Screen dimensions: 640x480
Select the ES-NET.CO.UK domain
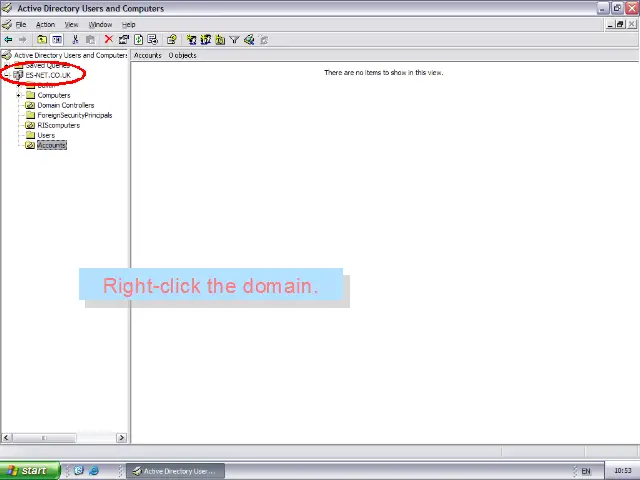coord(48,75)
